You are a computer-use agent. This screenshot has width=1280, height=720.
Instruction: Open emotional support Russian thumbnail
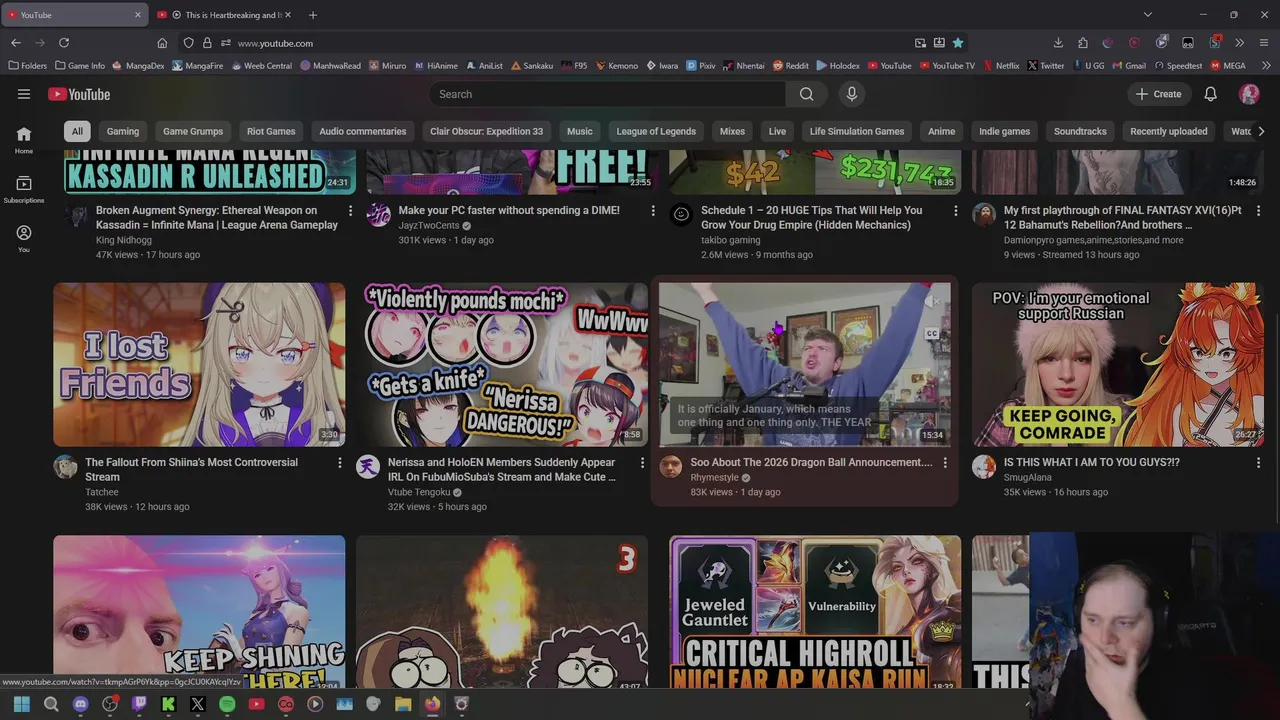(x=1118, y=364)
